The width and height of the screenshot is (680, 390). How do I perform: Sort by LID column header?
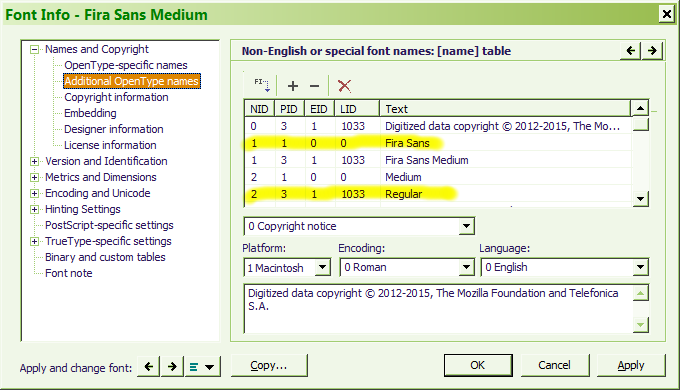(x=357, y=109)
